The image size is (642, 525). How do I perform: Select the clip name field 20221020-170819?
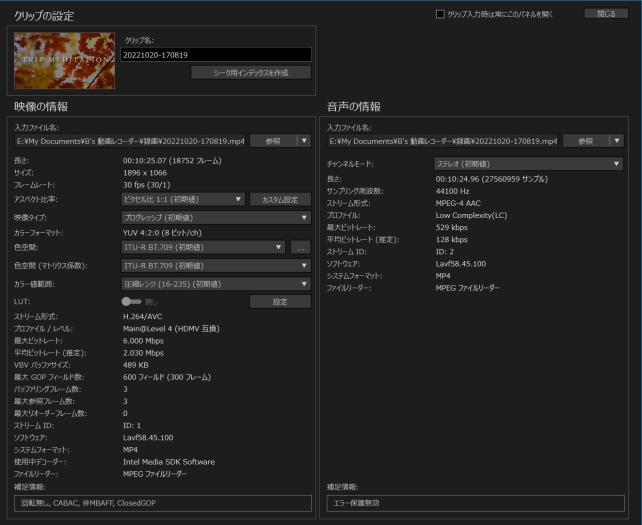pos(216,55)
